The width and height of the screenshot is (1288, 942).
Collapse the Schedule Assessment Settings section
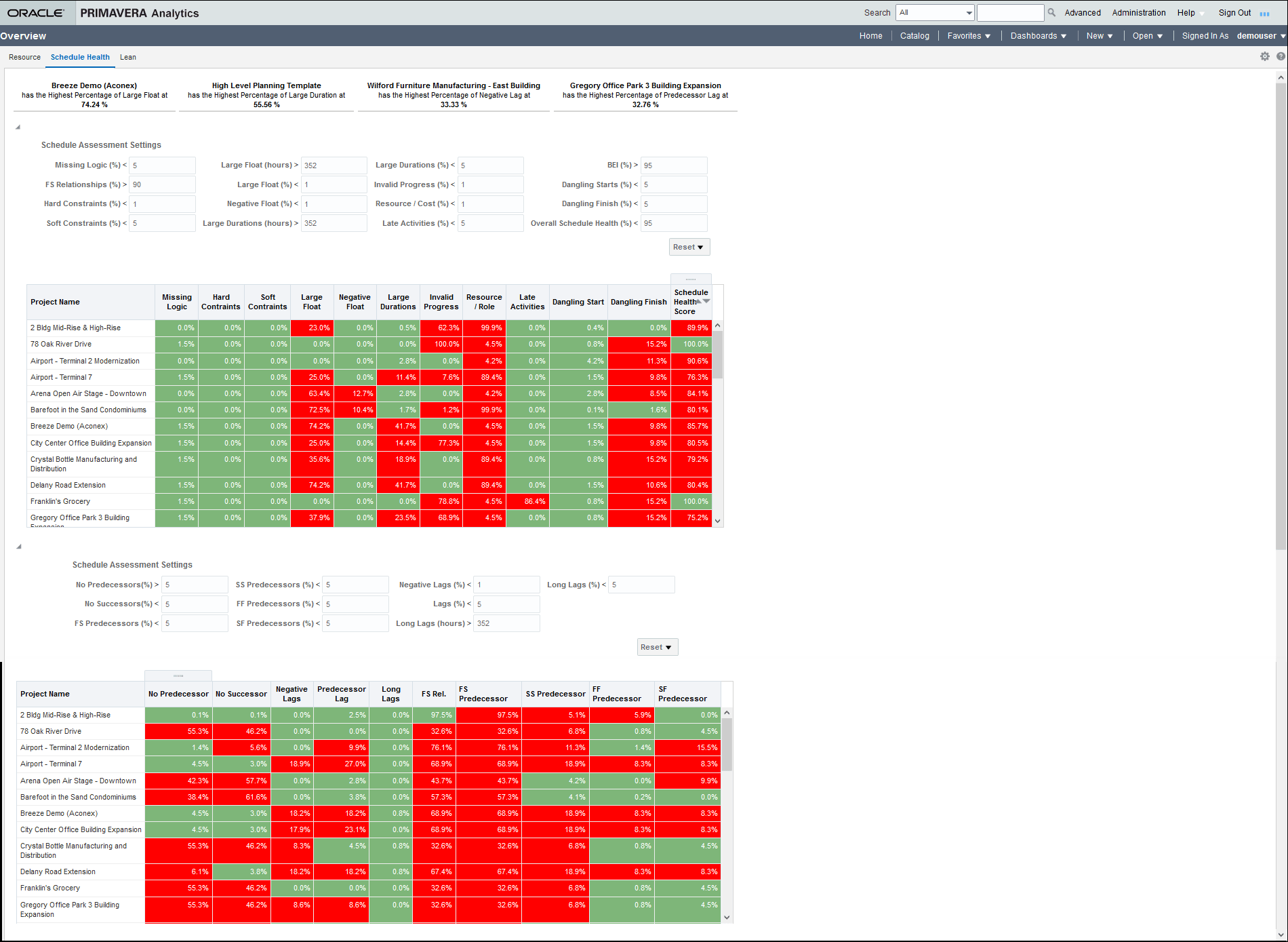tap(18, 127)
